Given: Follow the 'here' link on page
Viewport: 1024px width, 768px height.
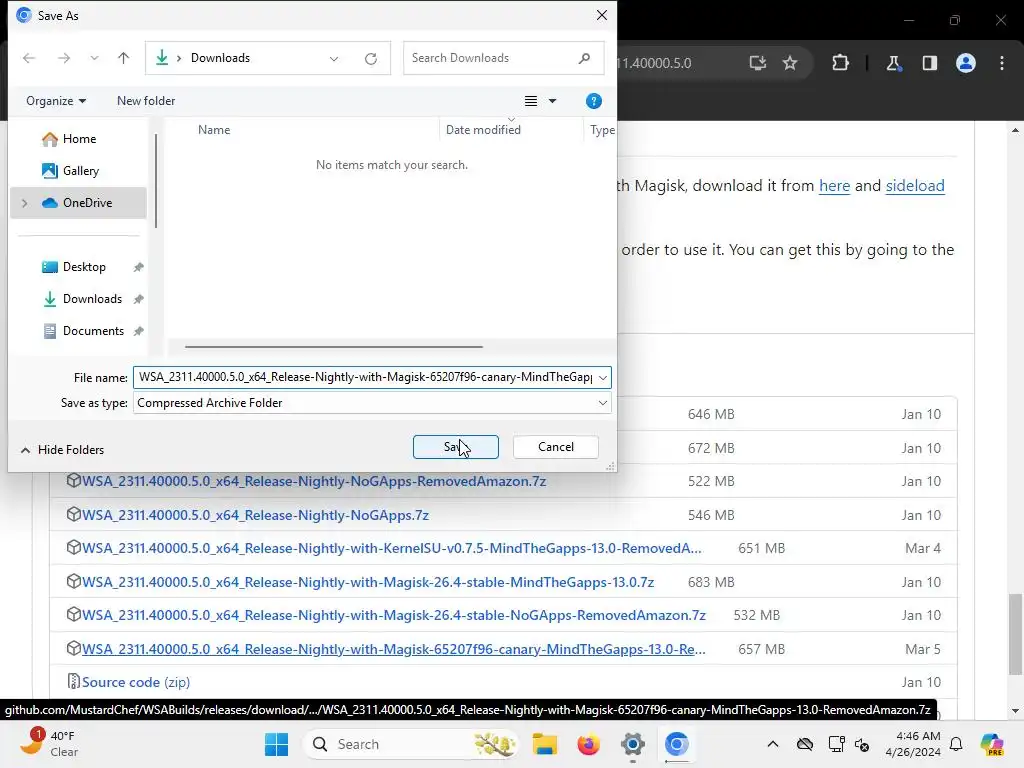Looking at the screenshot, I should point(835,185).
